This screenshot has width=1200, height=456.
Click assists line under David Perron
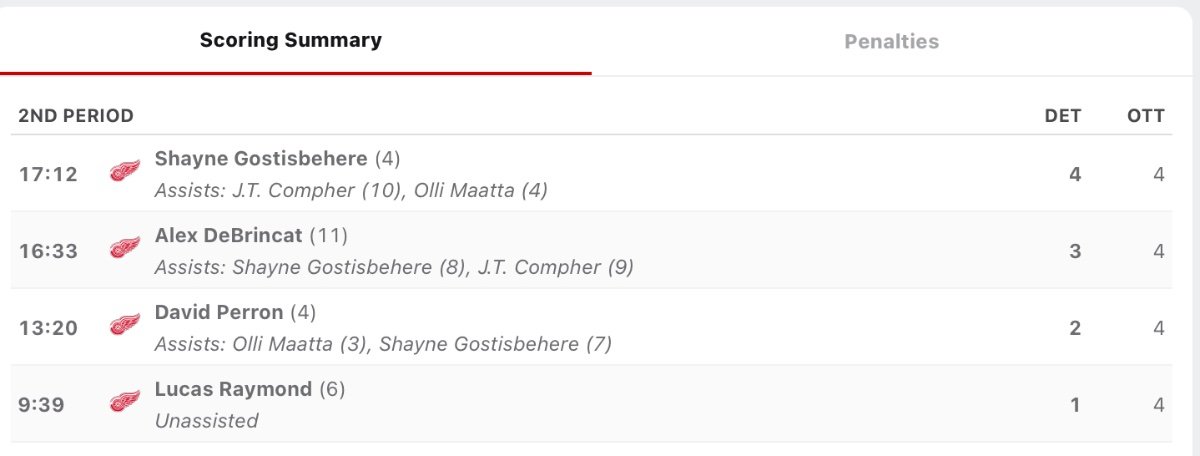point(383,345)
